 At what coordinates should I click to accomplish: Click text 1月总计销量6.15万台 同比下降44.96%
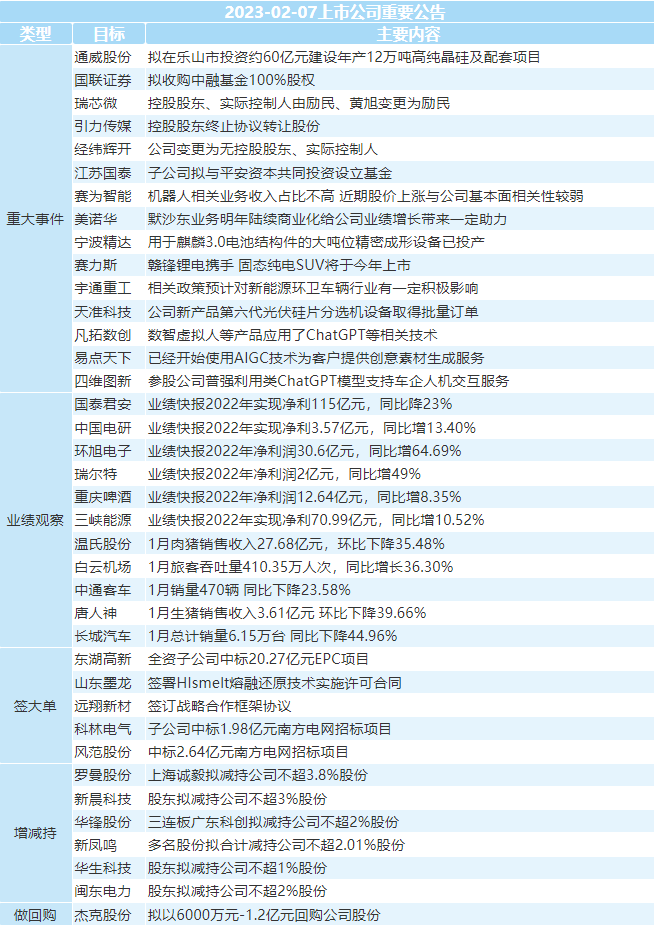coord(272,635)
